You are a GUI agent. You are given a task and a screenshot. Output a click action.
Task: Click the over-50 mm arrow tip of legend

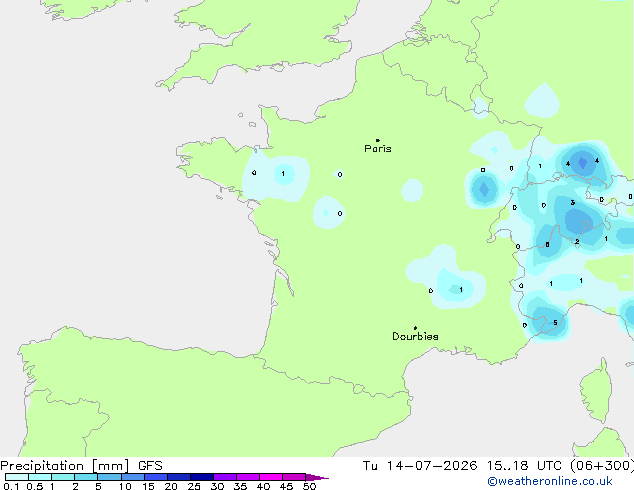[317, 477]
